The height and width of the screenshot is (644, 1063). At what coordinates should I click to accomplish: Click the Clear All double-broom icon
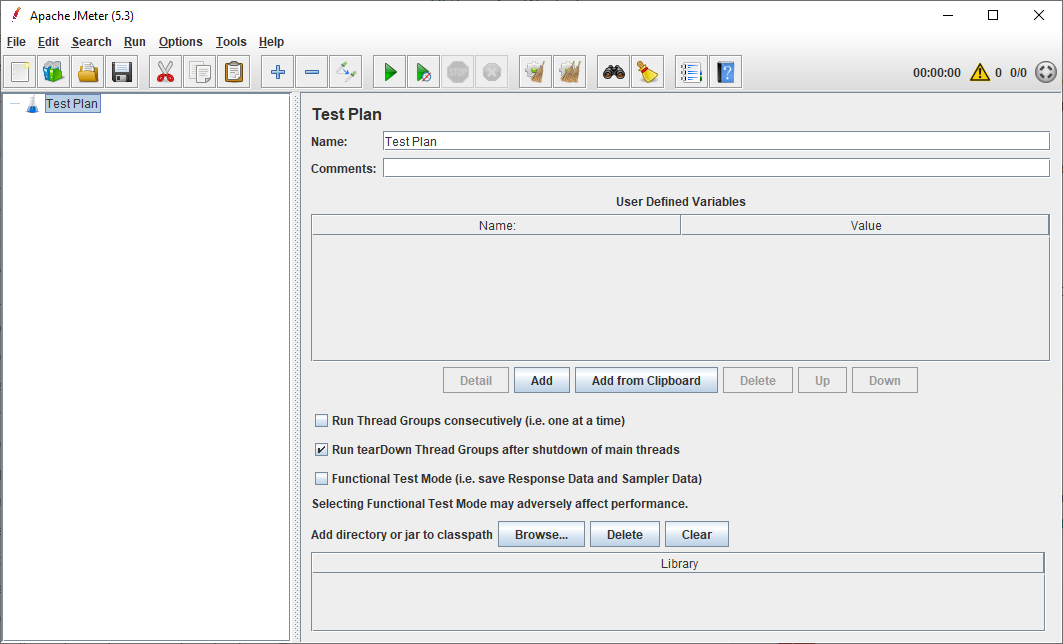[x=570, y=72]
